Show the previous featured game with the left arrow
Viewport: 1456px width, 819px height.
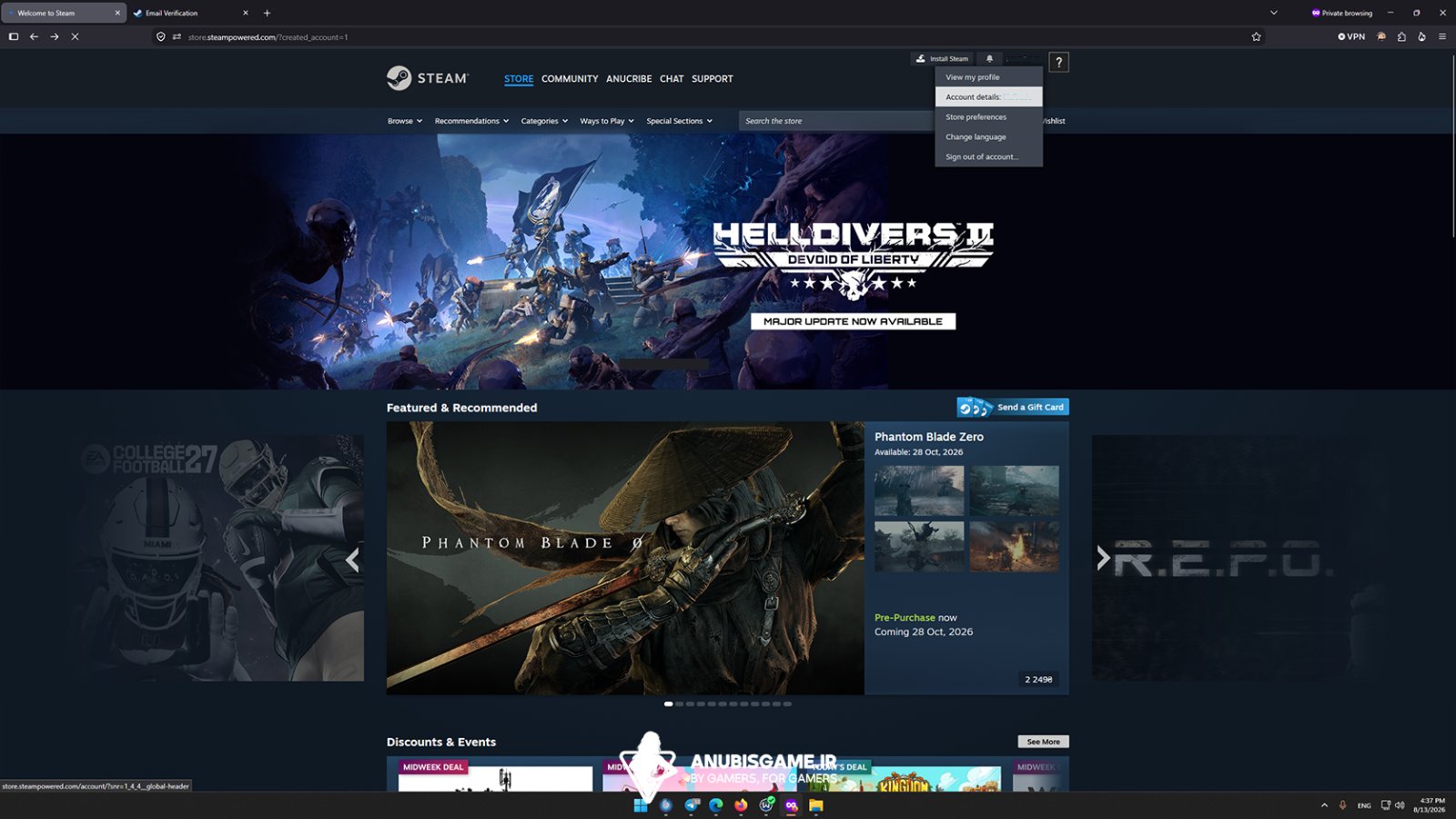click(353, 559)
